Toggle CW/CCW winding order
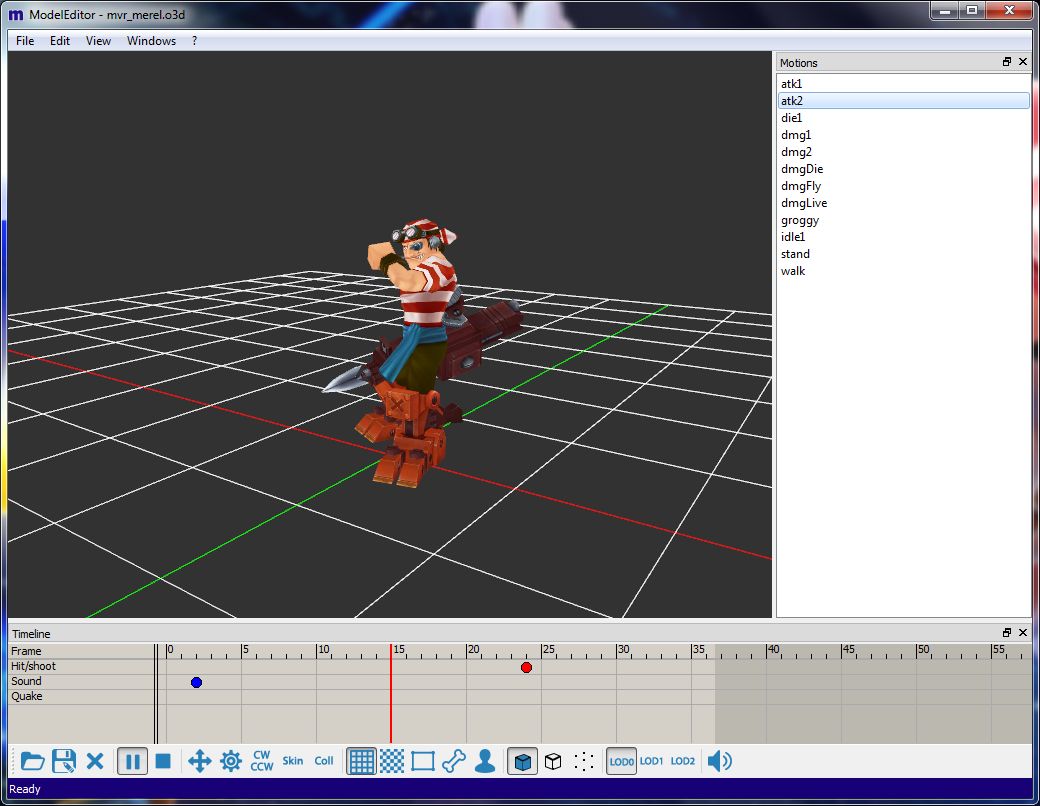The image size is (1040, 806). coord(261,761)
